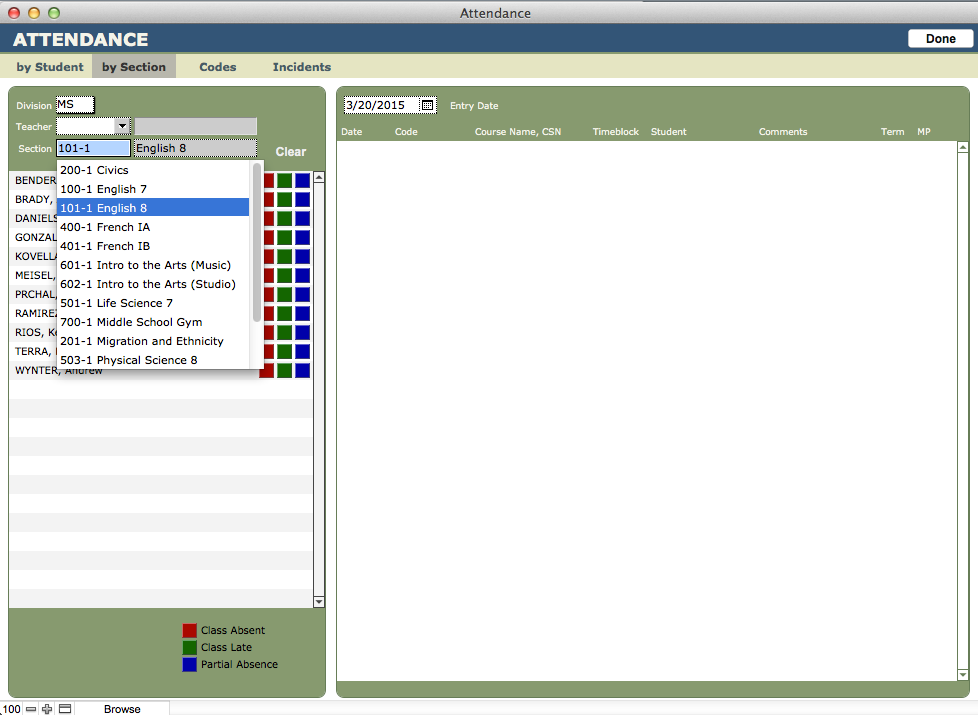Switch to the by Student tab
Image resolution: width=978 pixels, height=715 pixels.
point(50,67)
